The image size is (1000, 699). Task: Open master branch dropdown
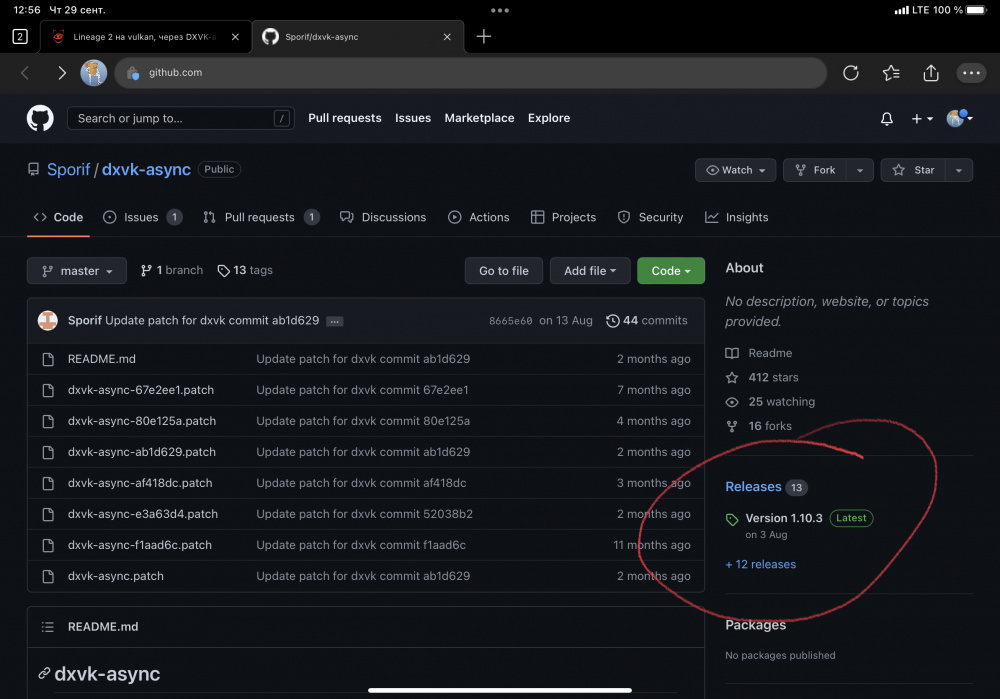(77, 271)
